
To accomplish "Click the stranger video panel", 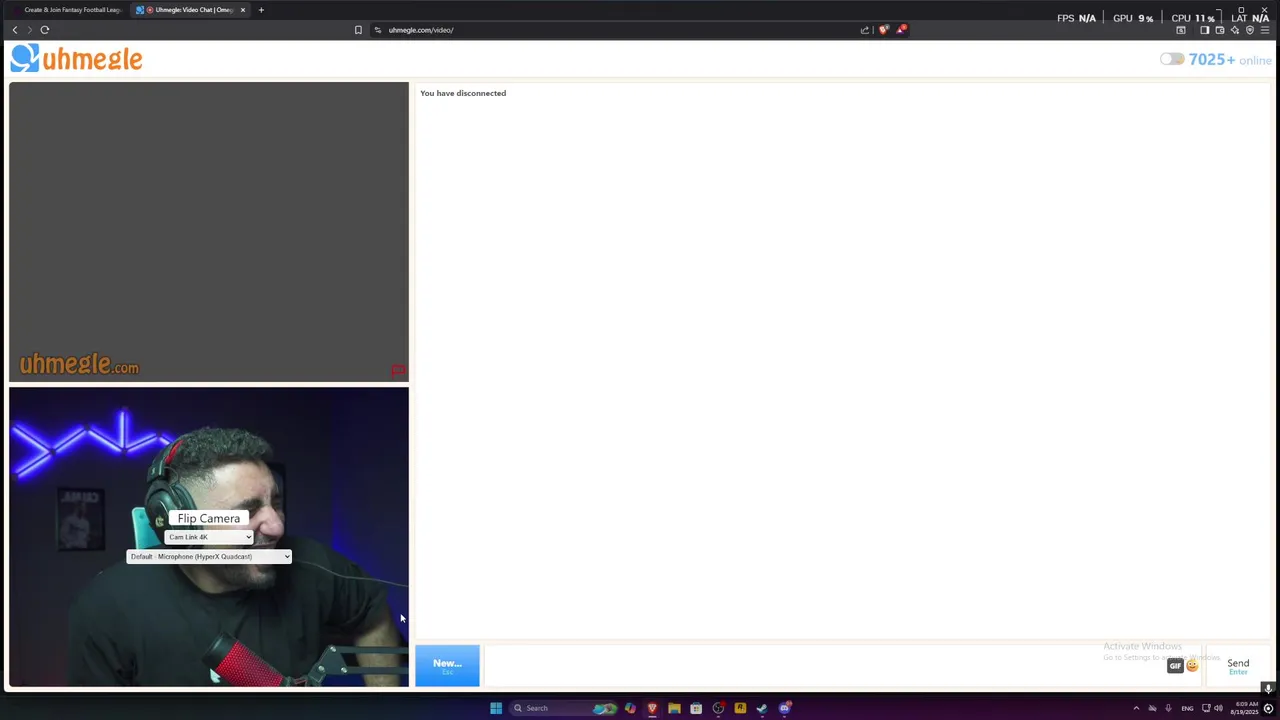I will coord(209,232).
